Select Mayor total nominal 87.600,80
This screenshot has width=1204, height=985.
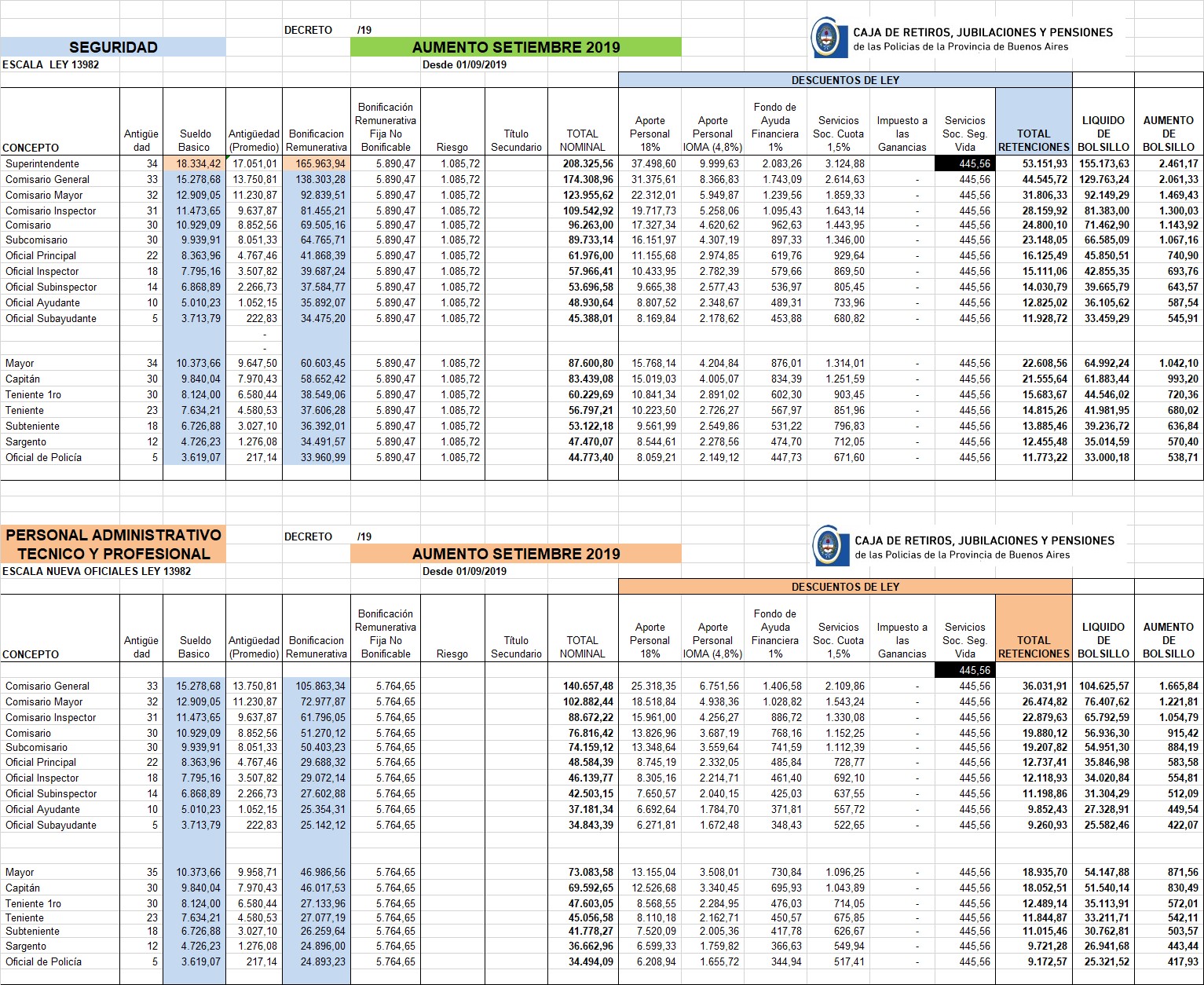582,363
